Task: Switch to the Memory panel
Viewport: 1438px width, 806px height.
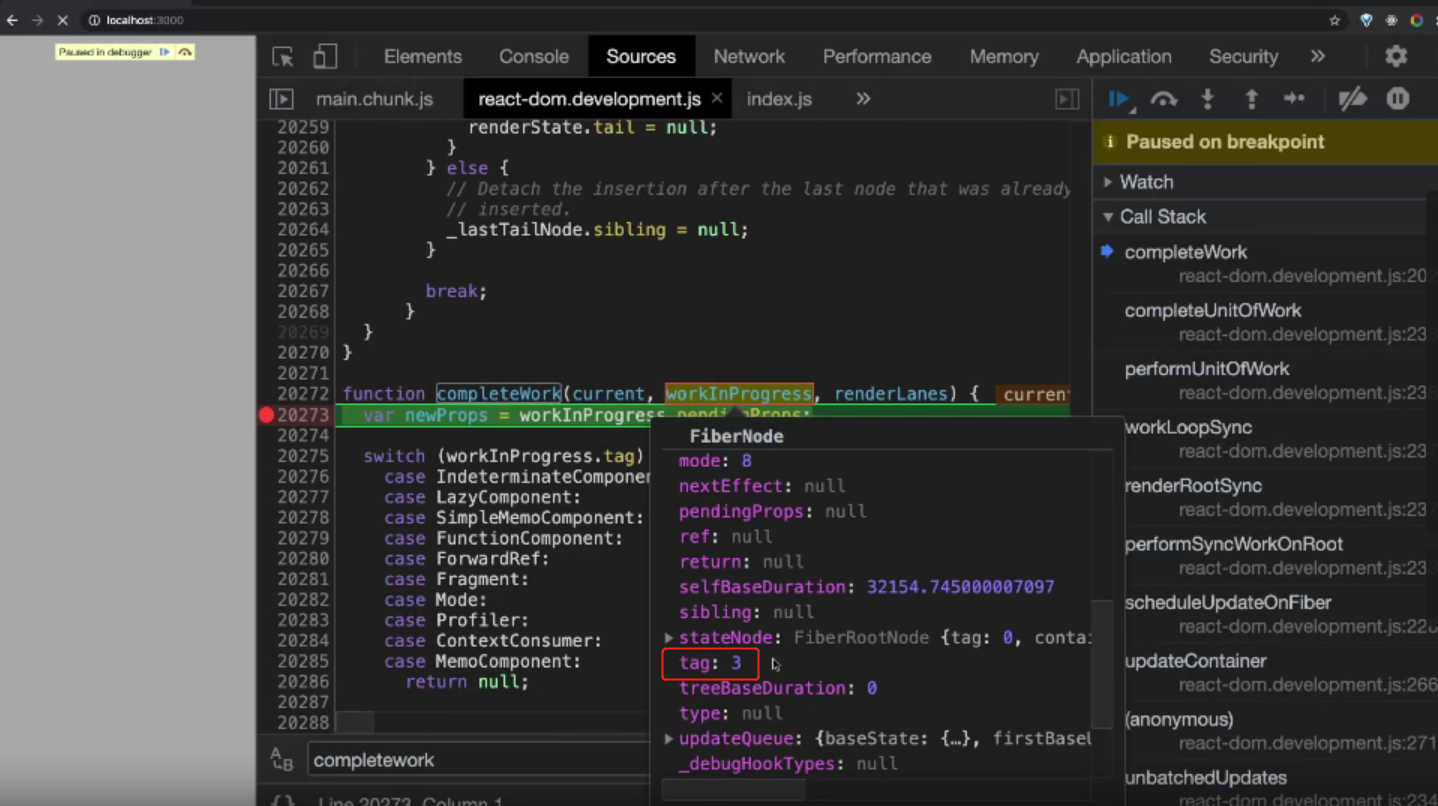Action: [1004, 57]
